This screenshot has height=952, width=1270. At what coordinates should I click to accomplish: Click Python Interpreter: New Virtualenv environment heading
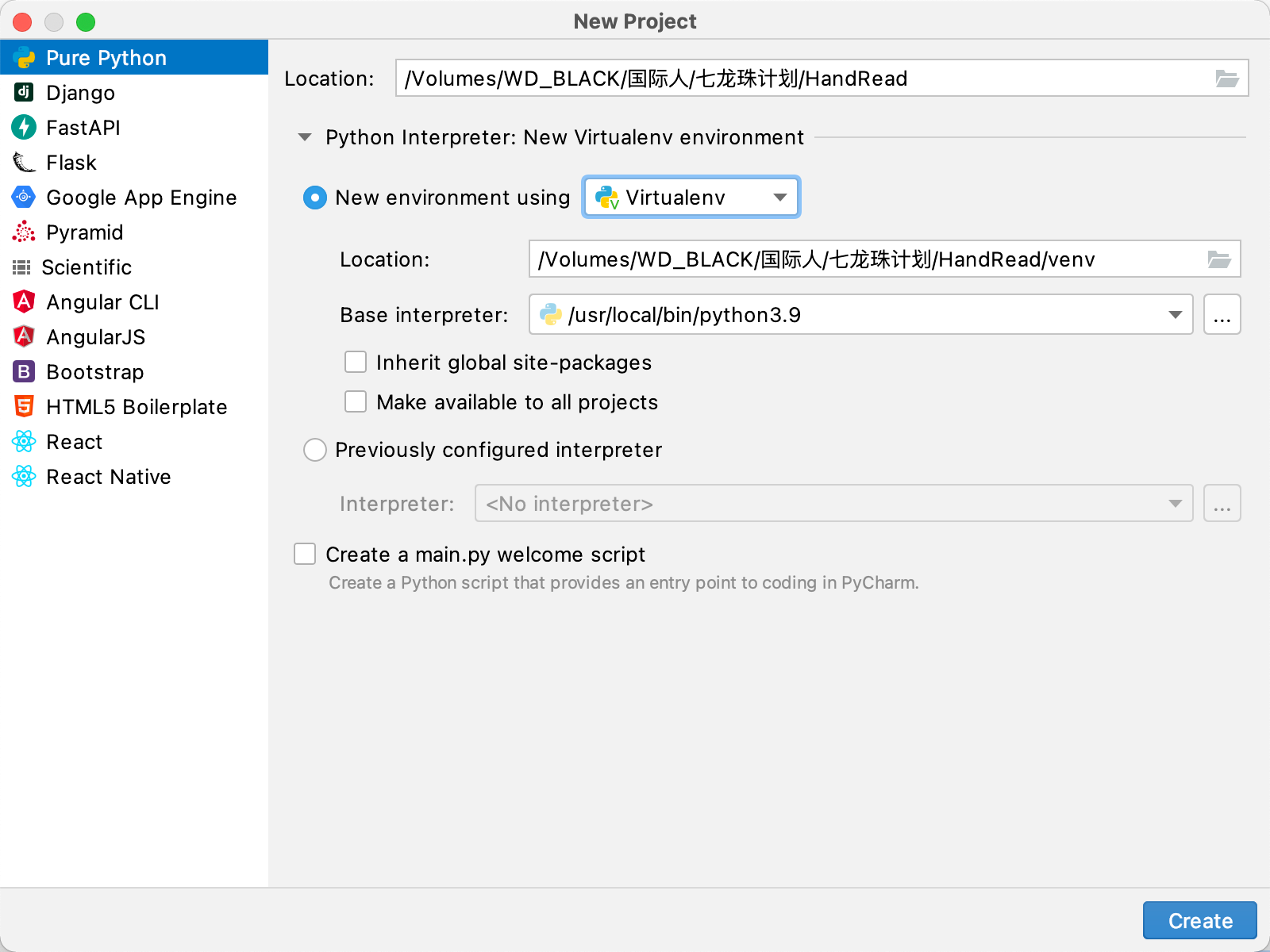coord(564,137)
